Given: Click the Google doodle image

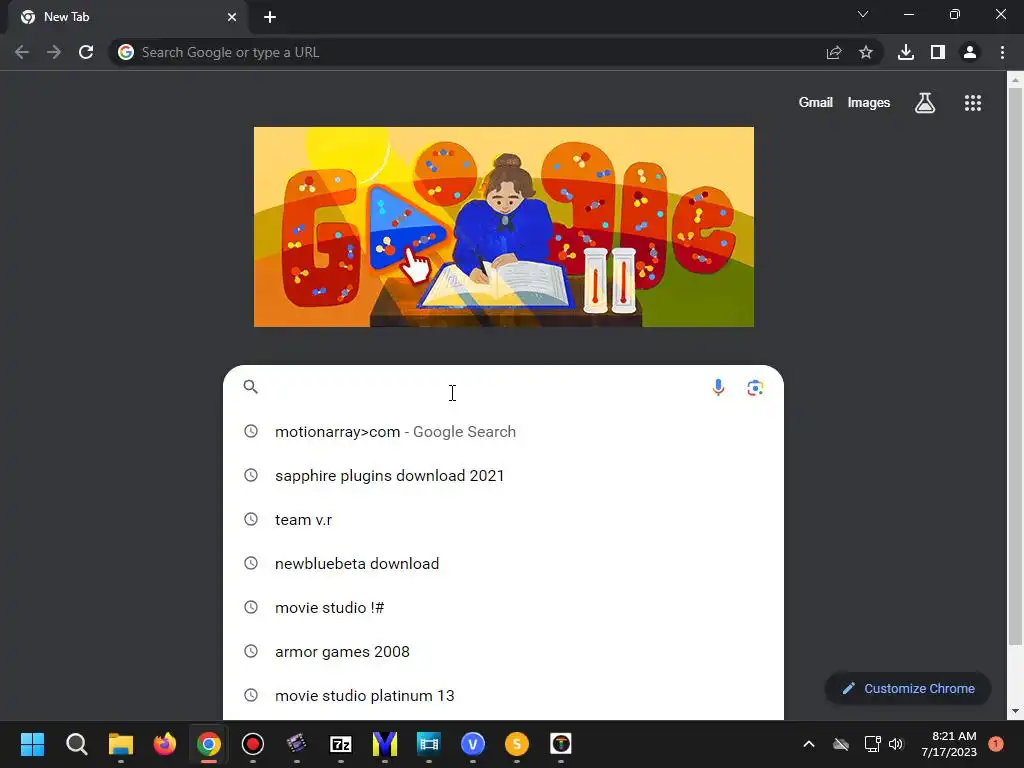Looking at the screenshot, I should (x=504, y=227).
